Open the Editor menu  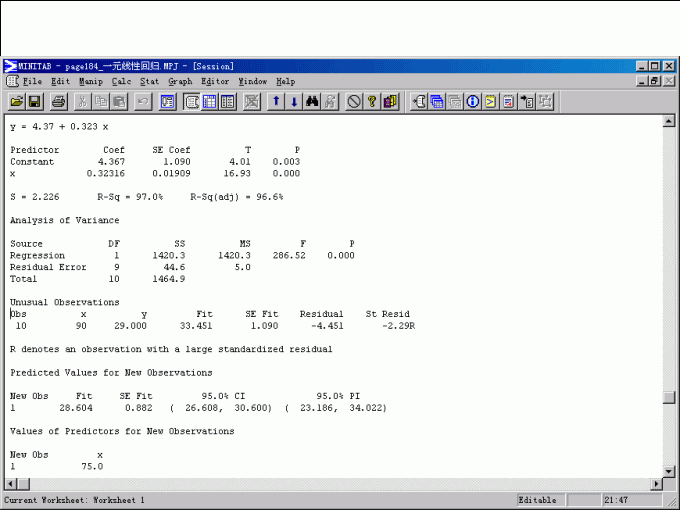click(215, 81)
